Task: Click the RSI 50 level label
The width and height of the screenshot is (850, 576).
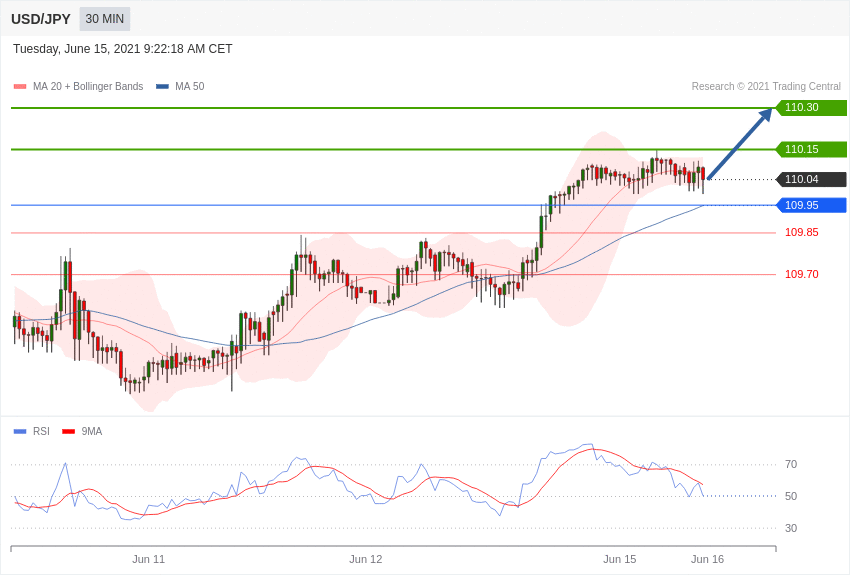Action: (x=791, y=496)
